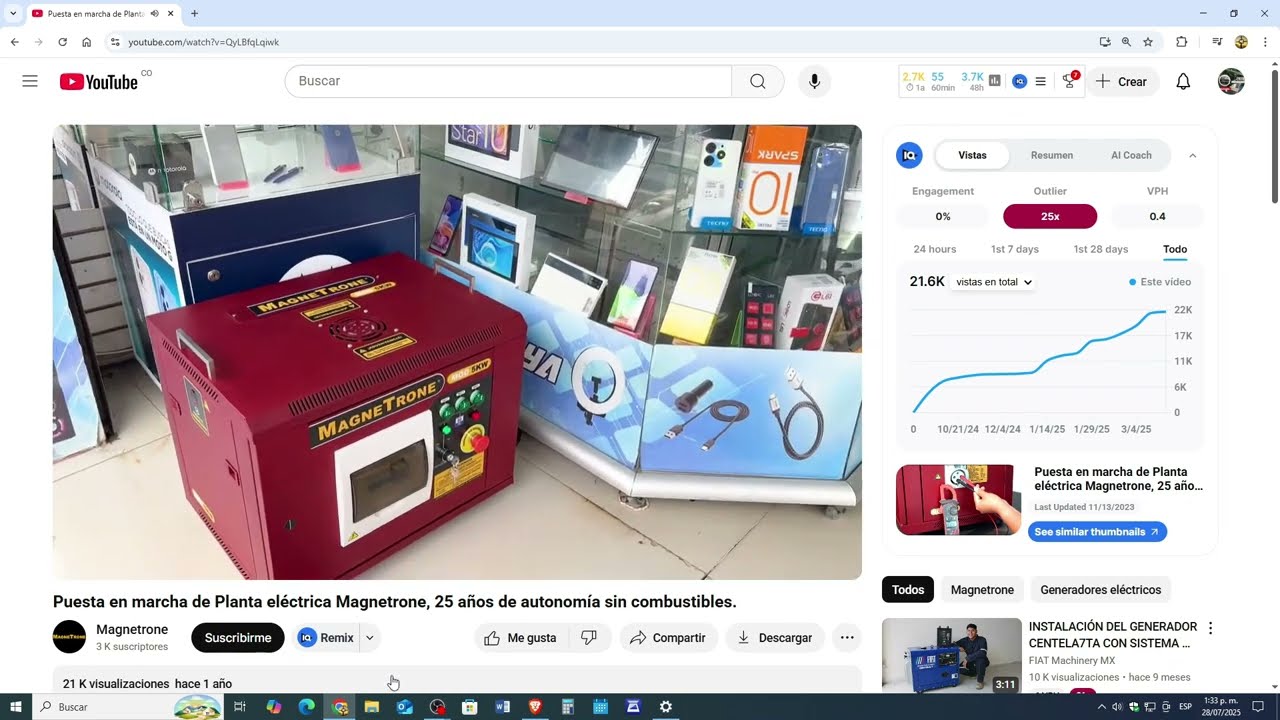Screen dimensions: 1280x720
Task: Open notifications bell
Action: point(1183,82)
